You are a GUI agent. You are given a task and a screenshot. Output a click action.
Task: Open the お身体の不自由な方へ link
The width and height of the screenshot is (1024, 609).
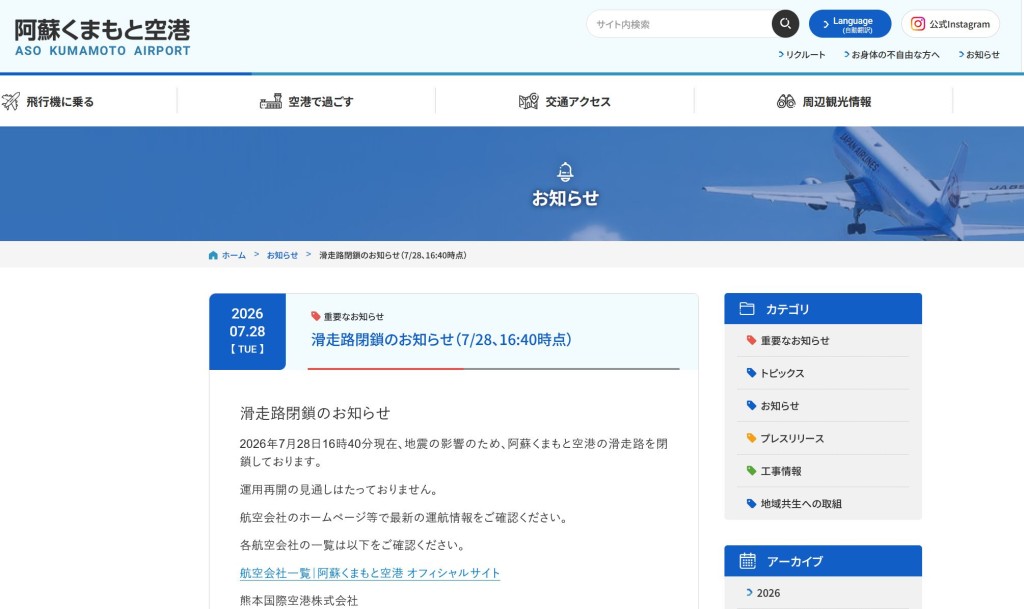click(x=891, y=55)
